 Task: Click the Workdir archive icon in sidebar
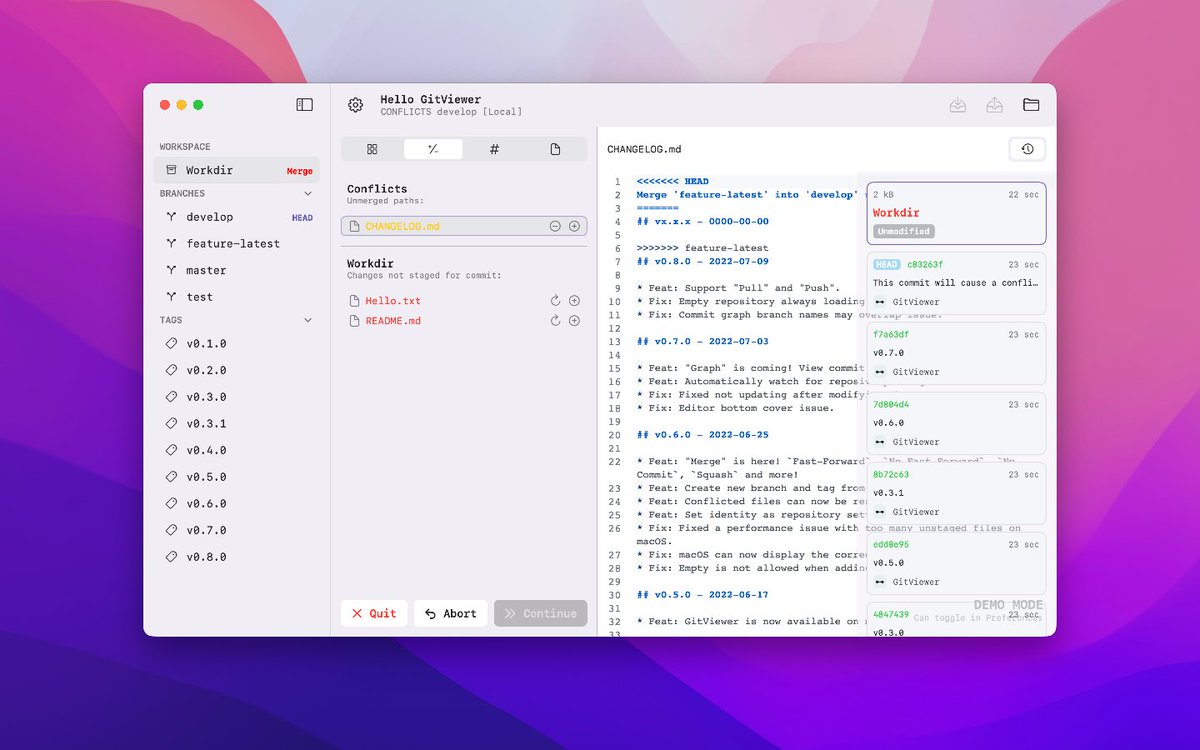(171, 170)
